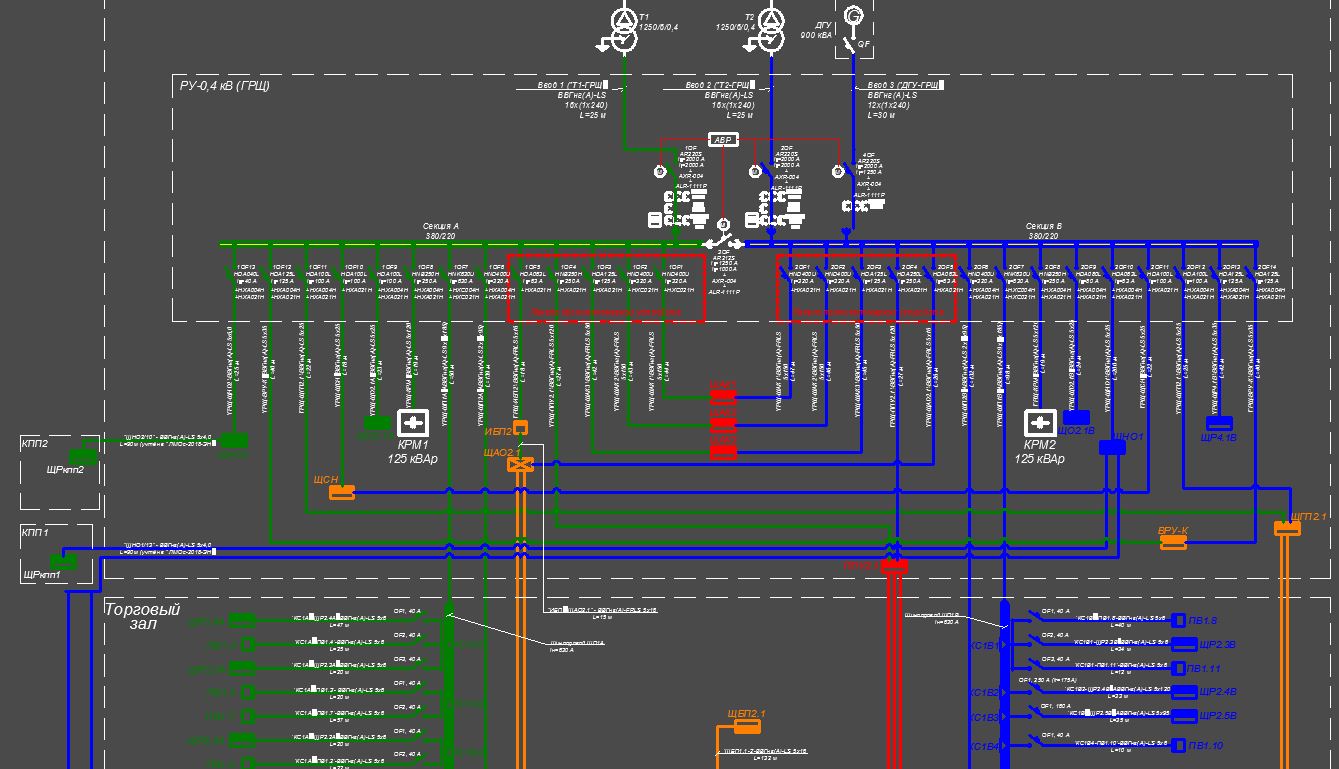
Task: Click the orange ЩСН panel symbol
Action: (342, 492)
